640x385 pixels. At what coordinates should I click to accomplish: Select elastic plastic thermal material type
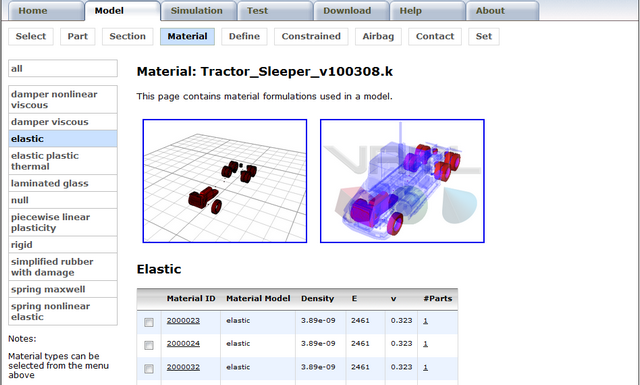(63, 161)
